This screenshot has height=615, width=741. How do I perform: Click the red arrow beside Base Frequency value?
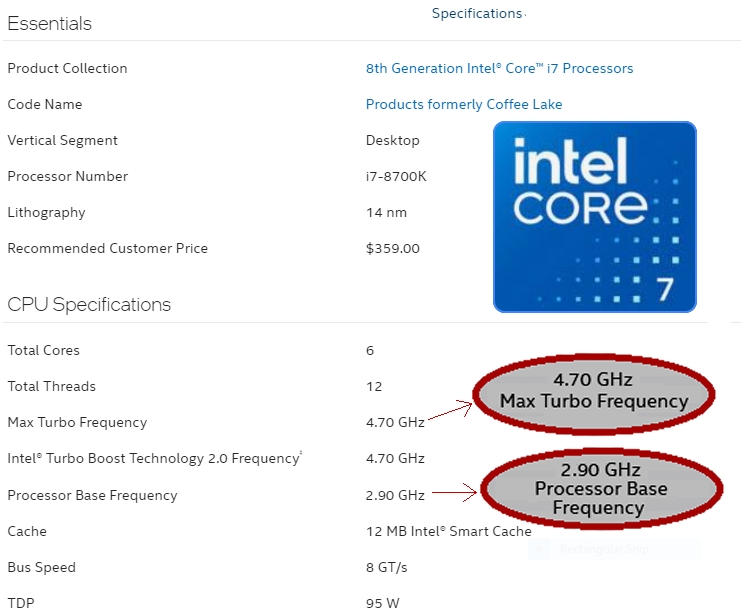[x=454, y=493]
